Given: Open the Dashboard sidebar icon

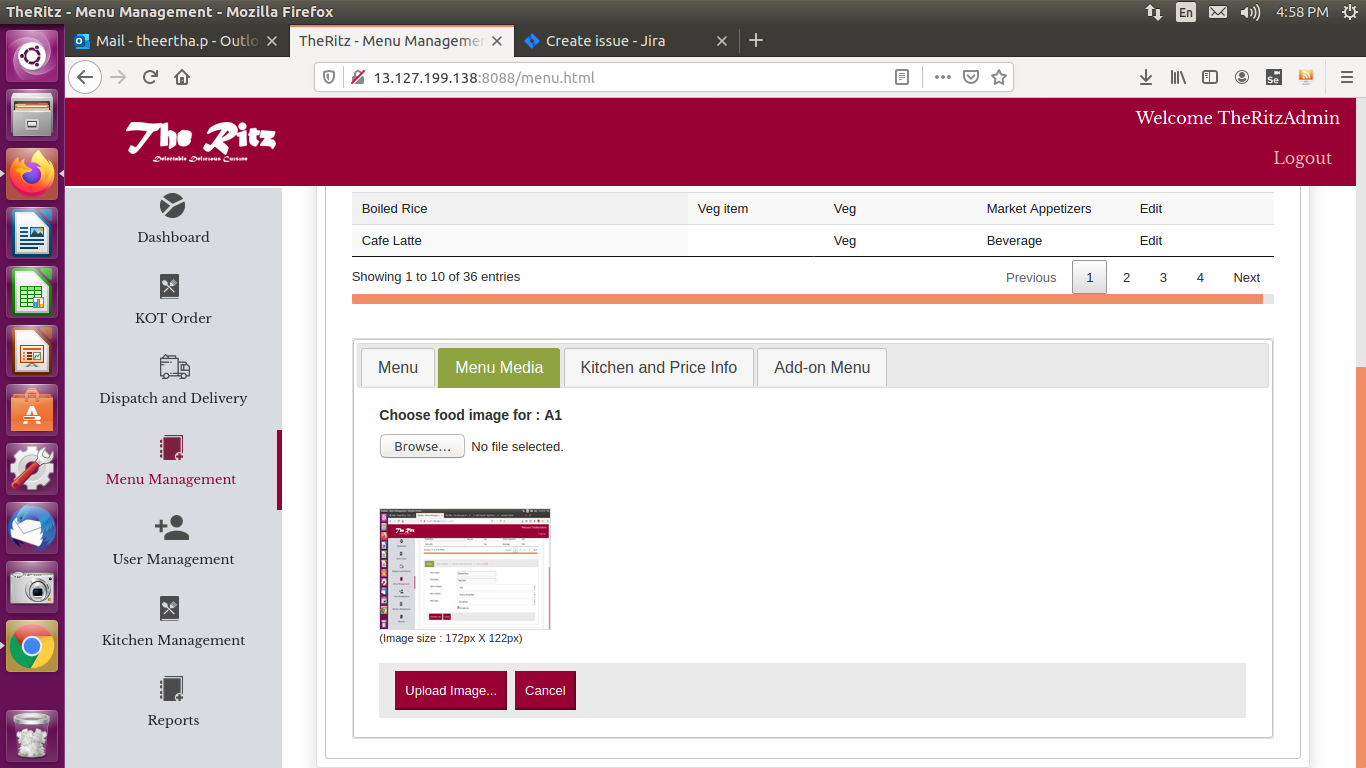Looking at the screenshot, I should pyautogui.click(x=172, y=206).
